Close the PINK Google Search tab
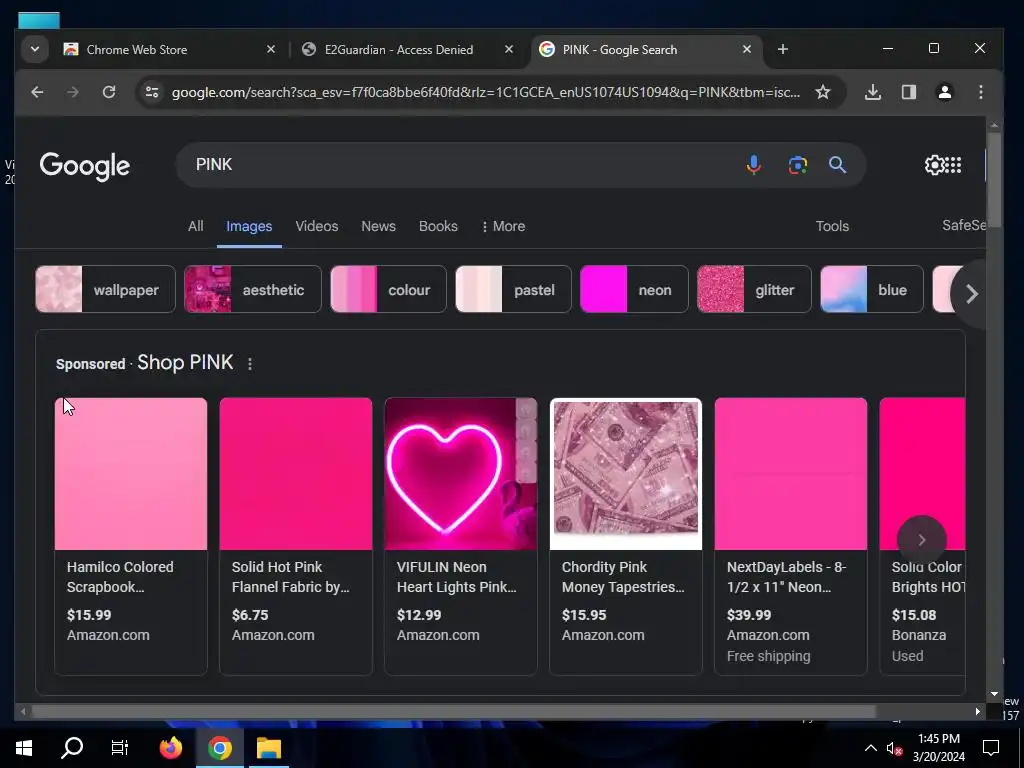Viewport: 1024px width, 768px height. (747, 49)
